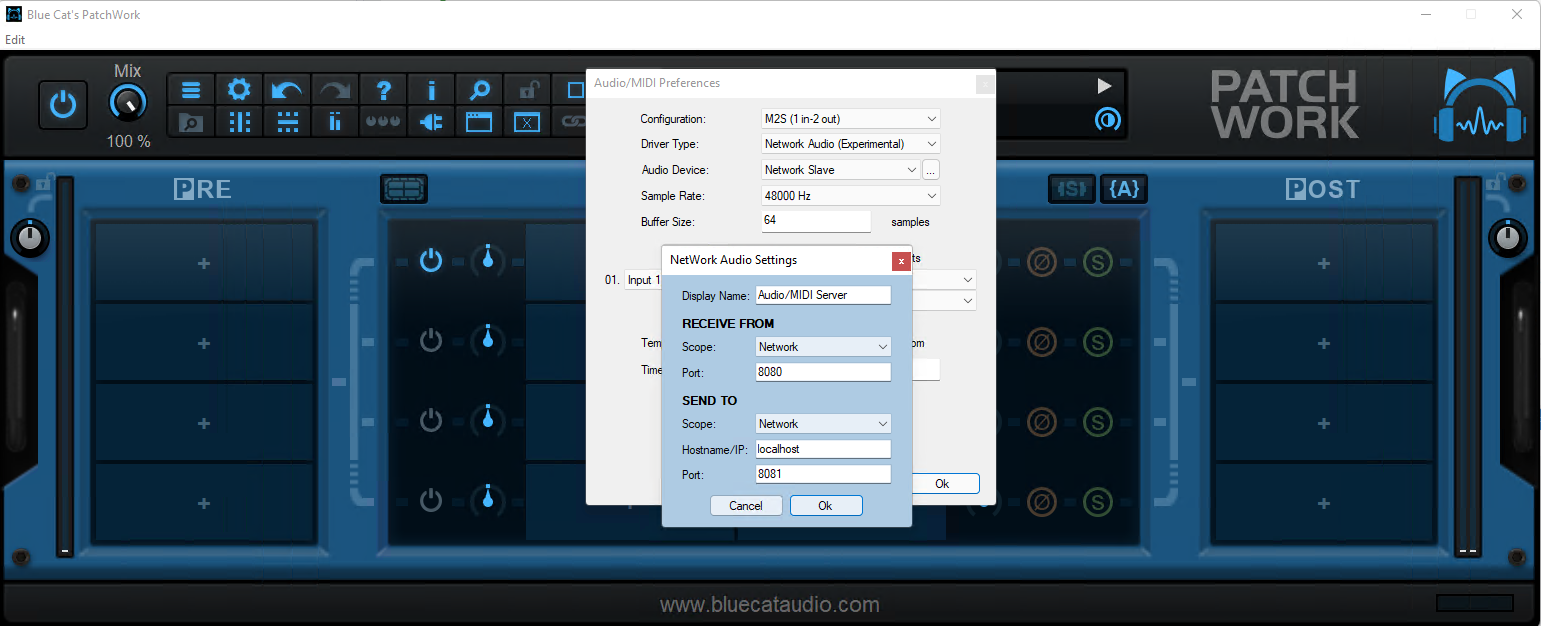This screenshot has height=626, width=1541.
Task: Click the circular icon below play arrow
Action: pos(1107,120)
